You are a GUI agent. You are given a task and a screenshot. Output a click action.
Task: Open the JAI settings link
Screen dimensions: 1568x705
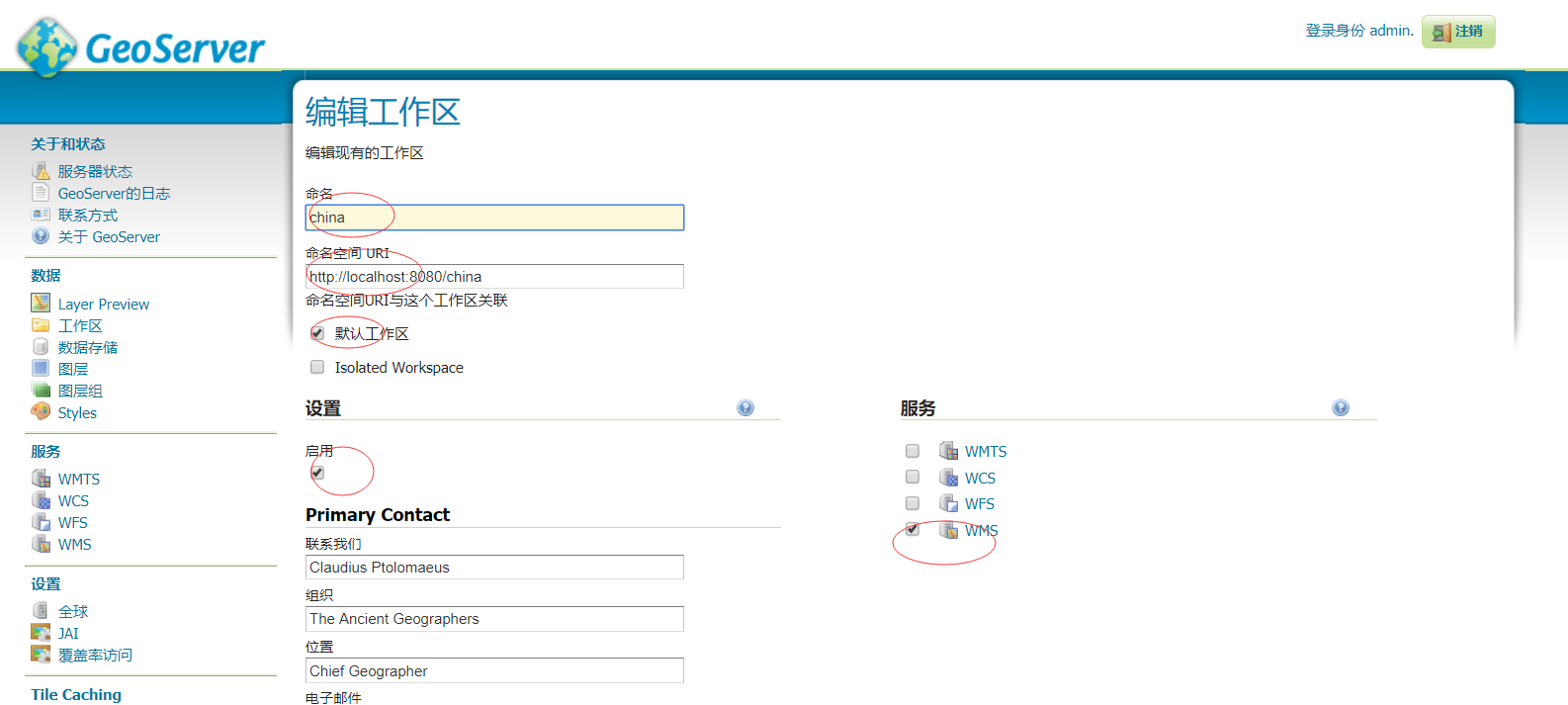(68, 633)
